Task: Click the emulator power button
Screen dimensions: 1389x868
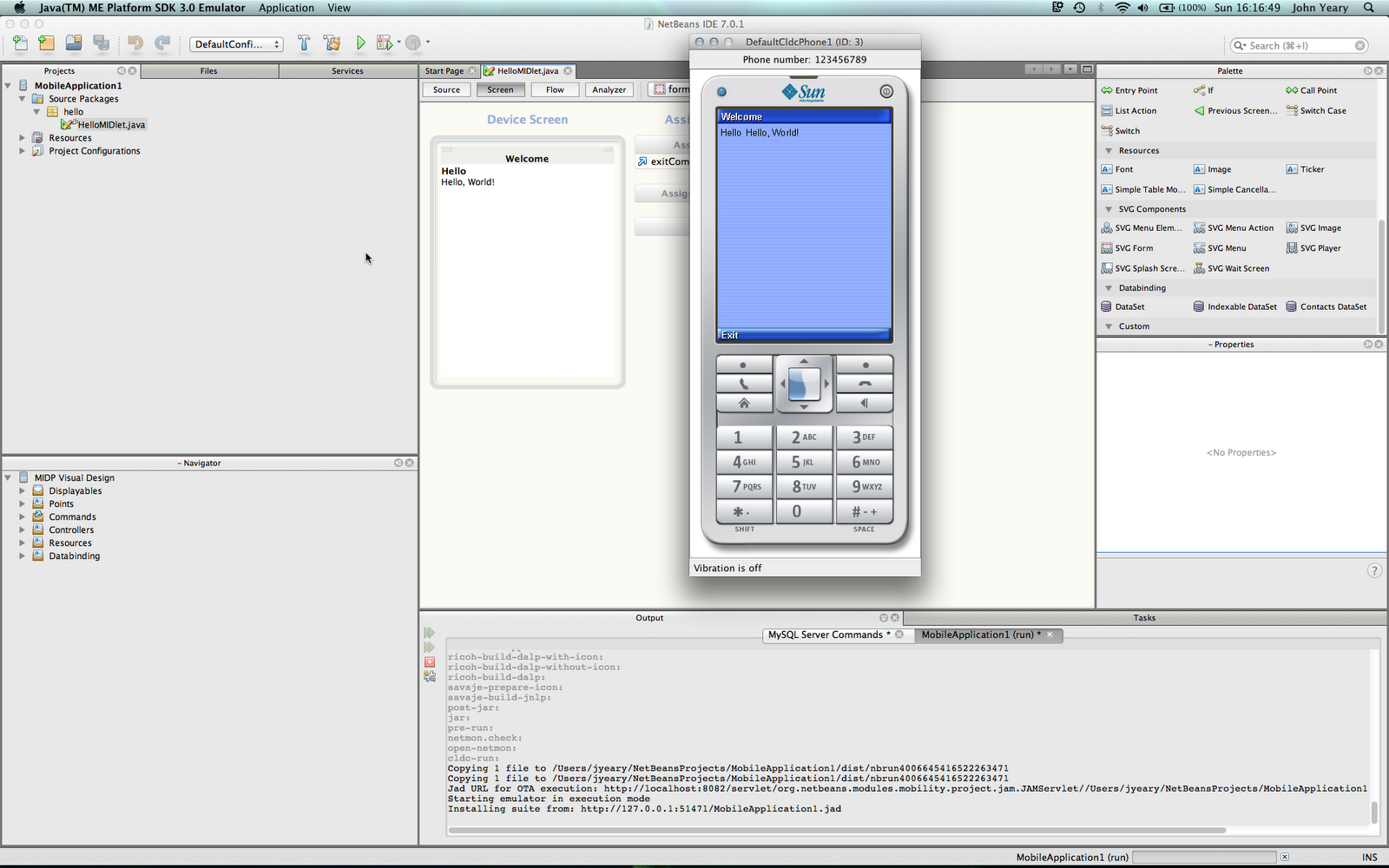Action: pyautogui.click(x=886, y=91)
